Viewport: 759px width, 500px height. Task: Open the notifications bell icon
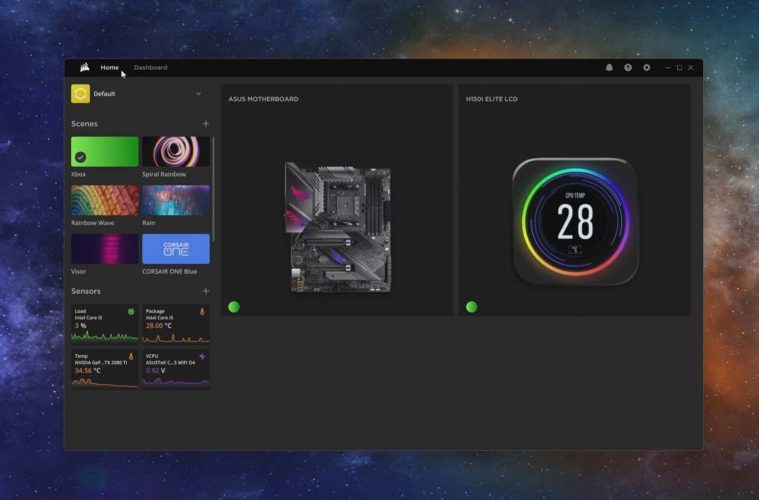tap(609, 68)
